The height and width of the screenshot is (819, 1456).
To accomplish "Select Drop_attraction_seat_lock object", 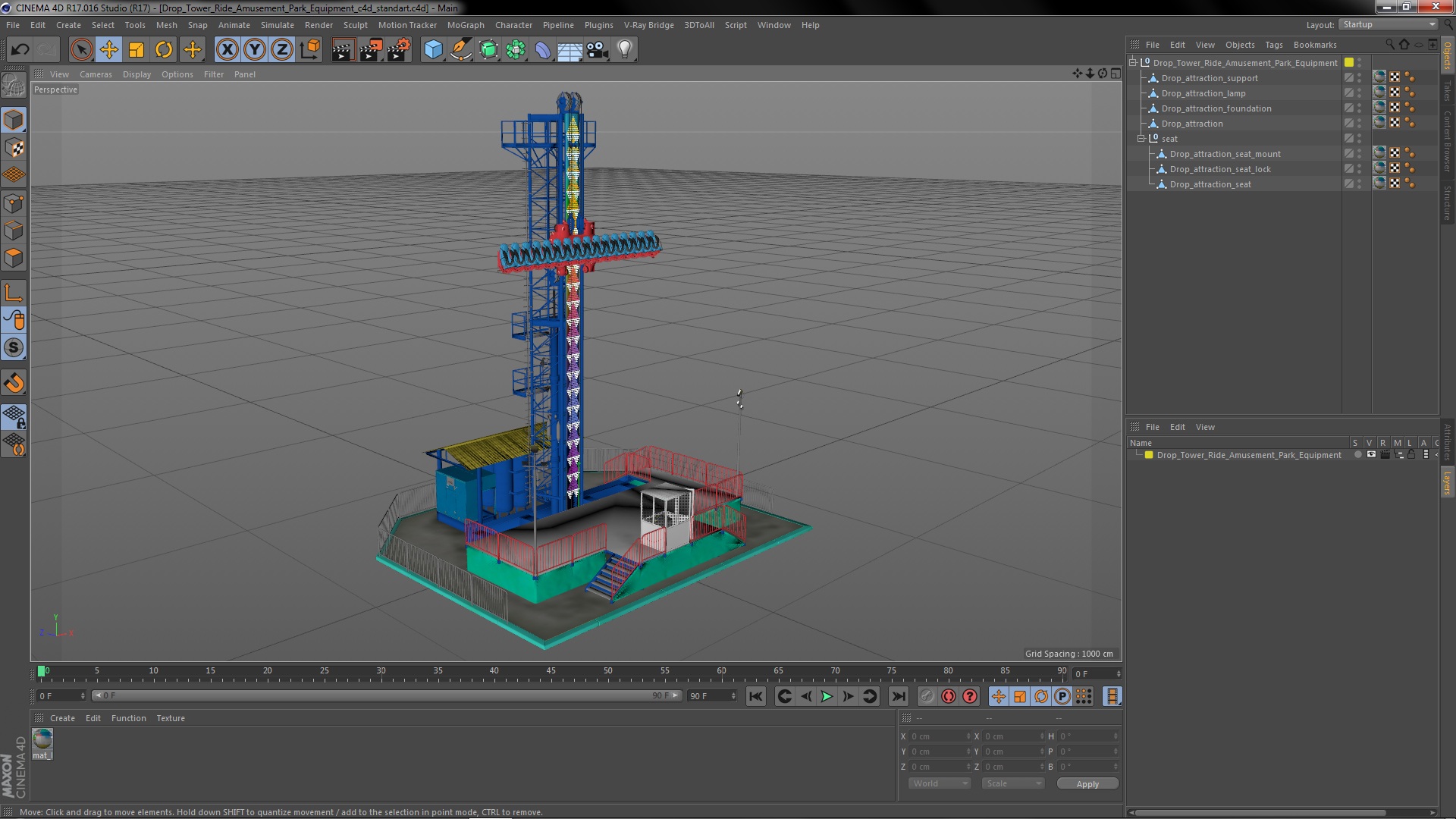I will [1220, 169].
